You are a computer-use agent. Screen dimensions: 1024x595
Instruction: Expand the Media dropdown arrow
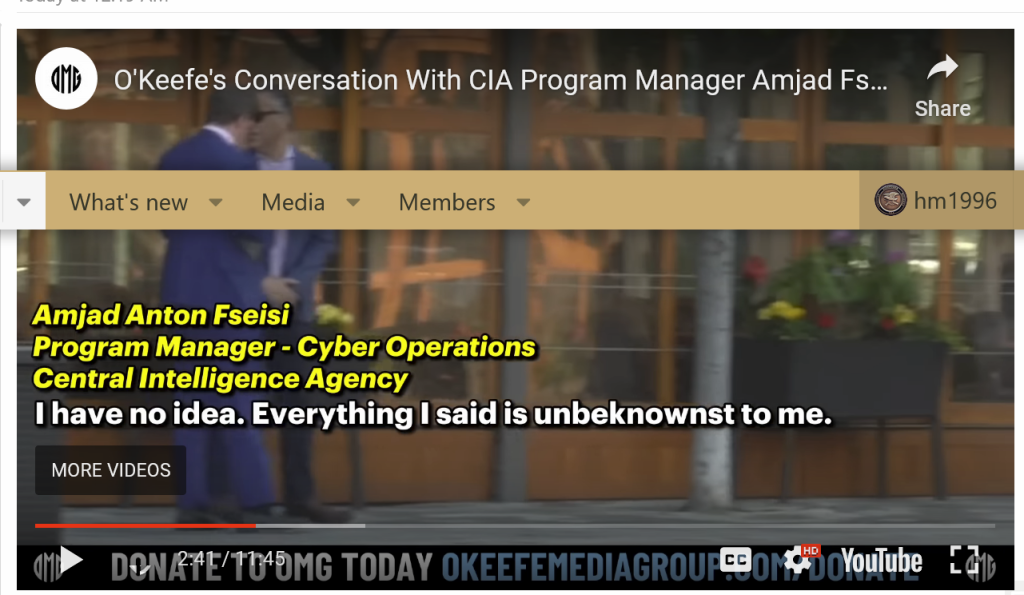[x=353, y=202]
